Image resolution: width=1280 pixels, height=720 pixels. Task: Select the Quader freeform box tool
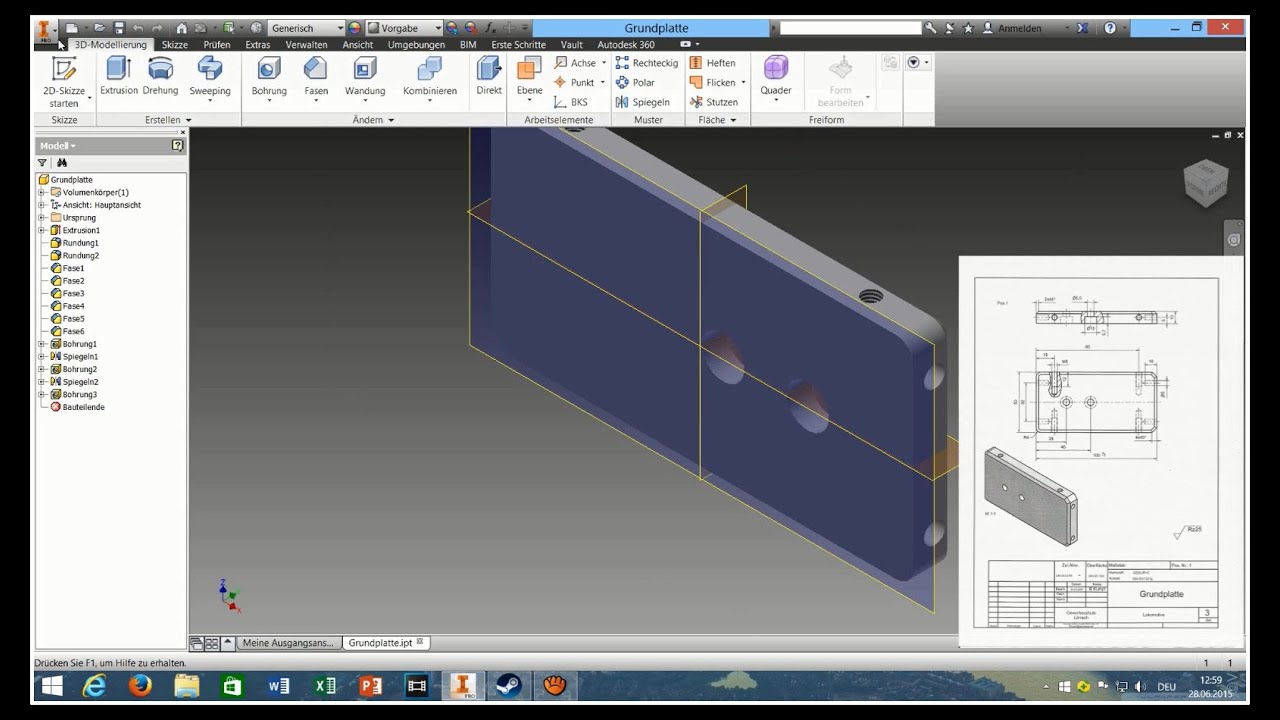tap(776, 77)
